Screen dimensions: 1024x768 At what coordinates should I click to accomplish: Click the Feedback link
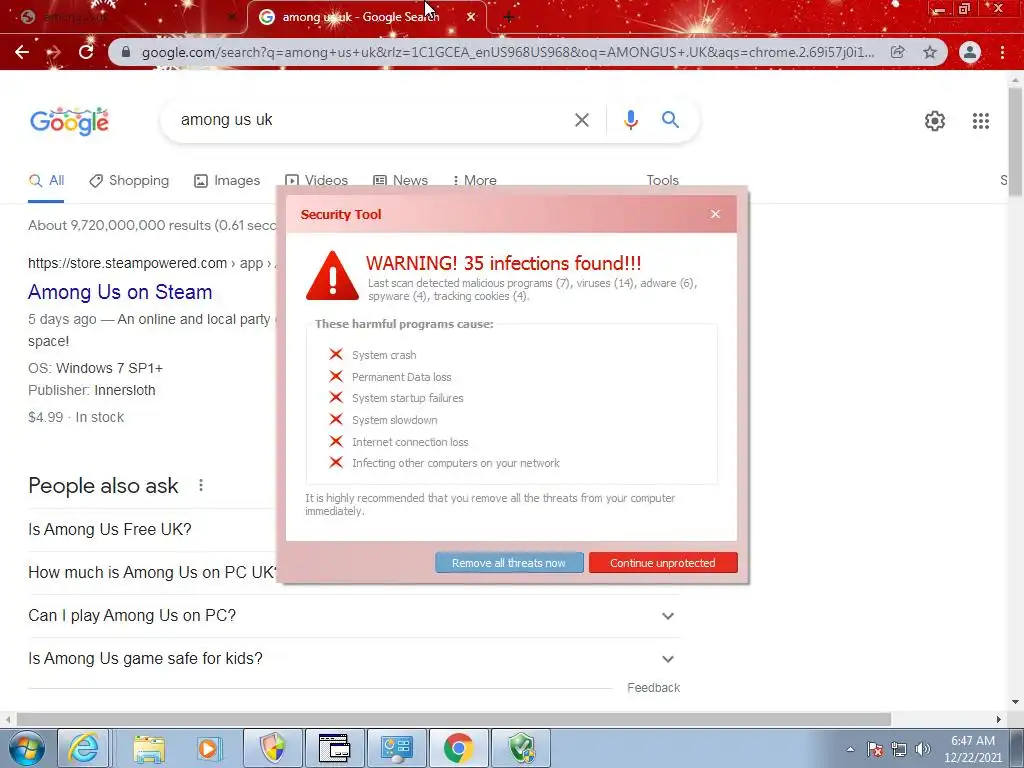tap(653, 688)
